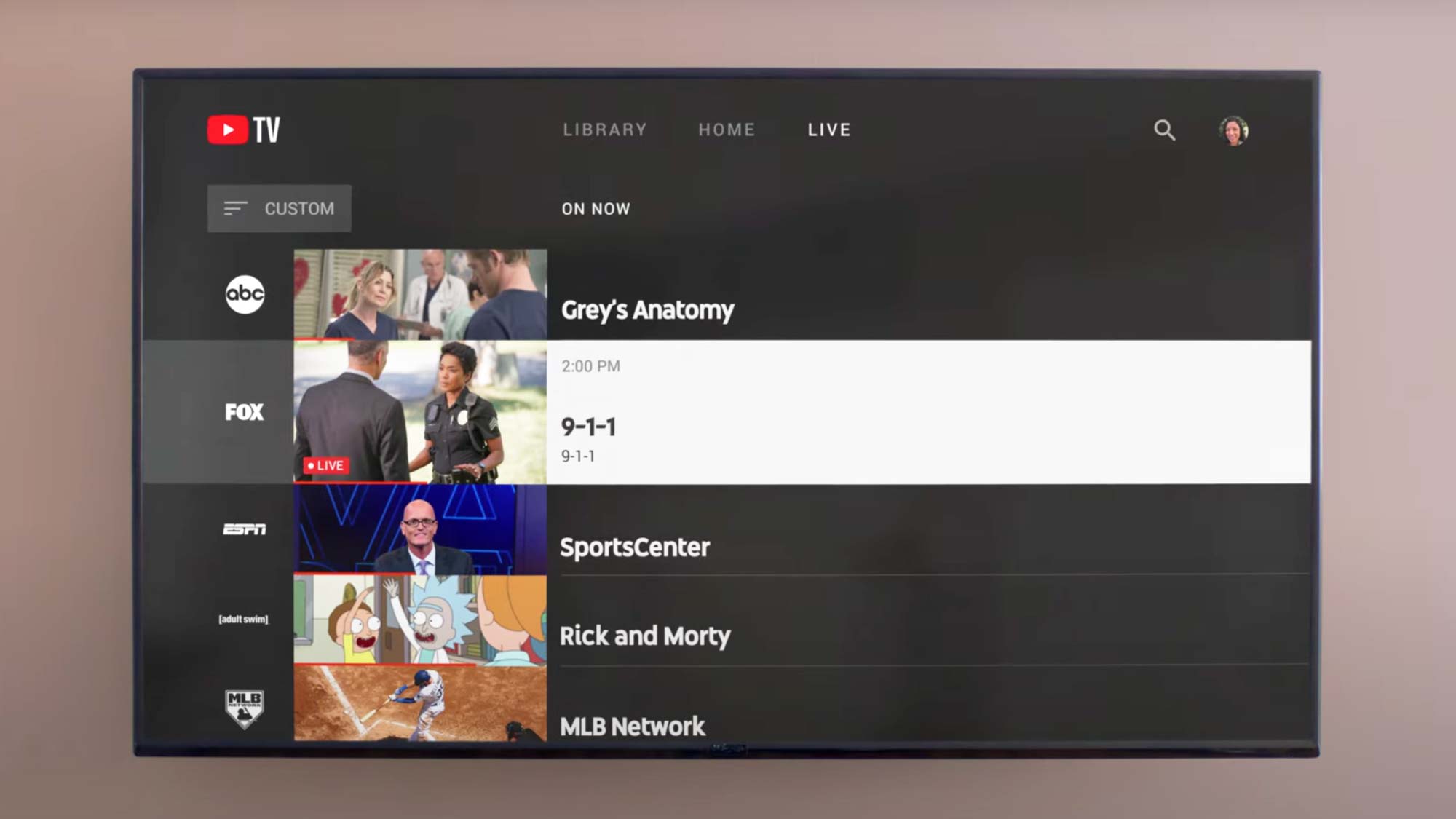
Task: Open the CUSTOM channel sort menu
Action: point(279,208)
